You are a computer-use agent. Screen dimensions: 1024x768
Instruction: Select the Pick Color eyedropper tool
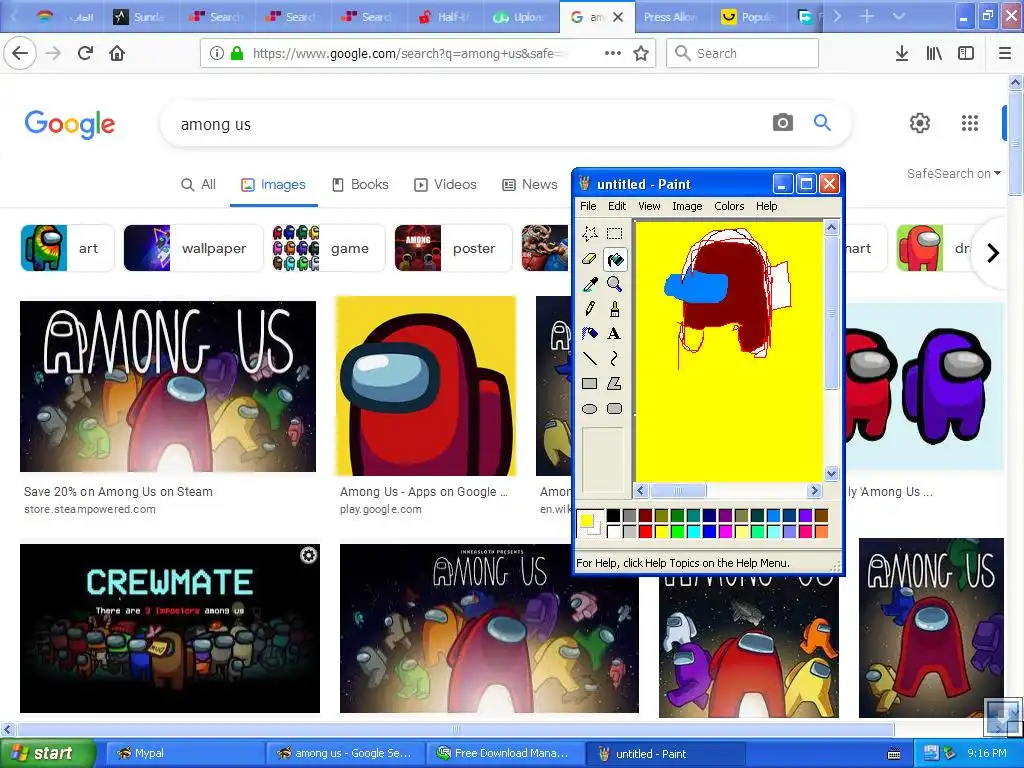coord(589,284)
